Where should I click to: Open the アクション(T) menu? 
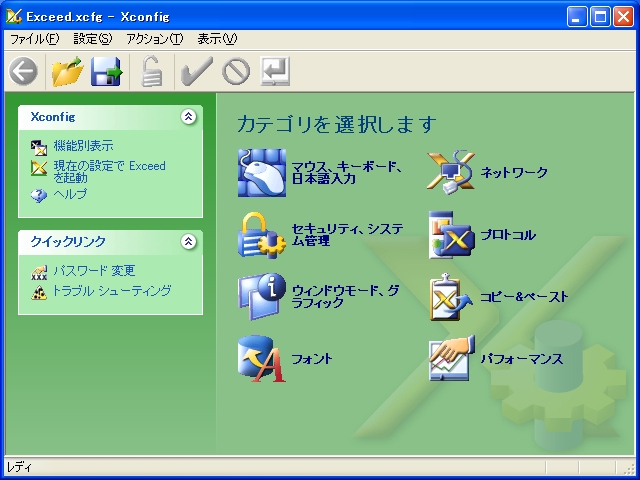click(x=155, y=39)
